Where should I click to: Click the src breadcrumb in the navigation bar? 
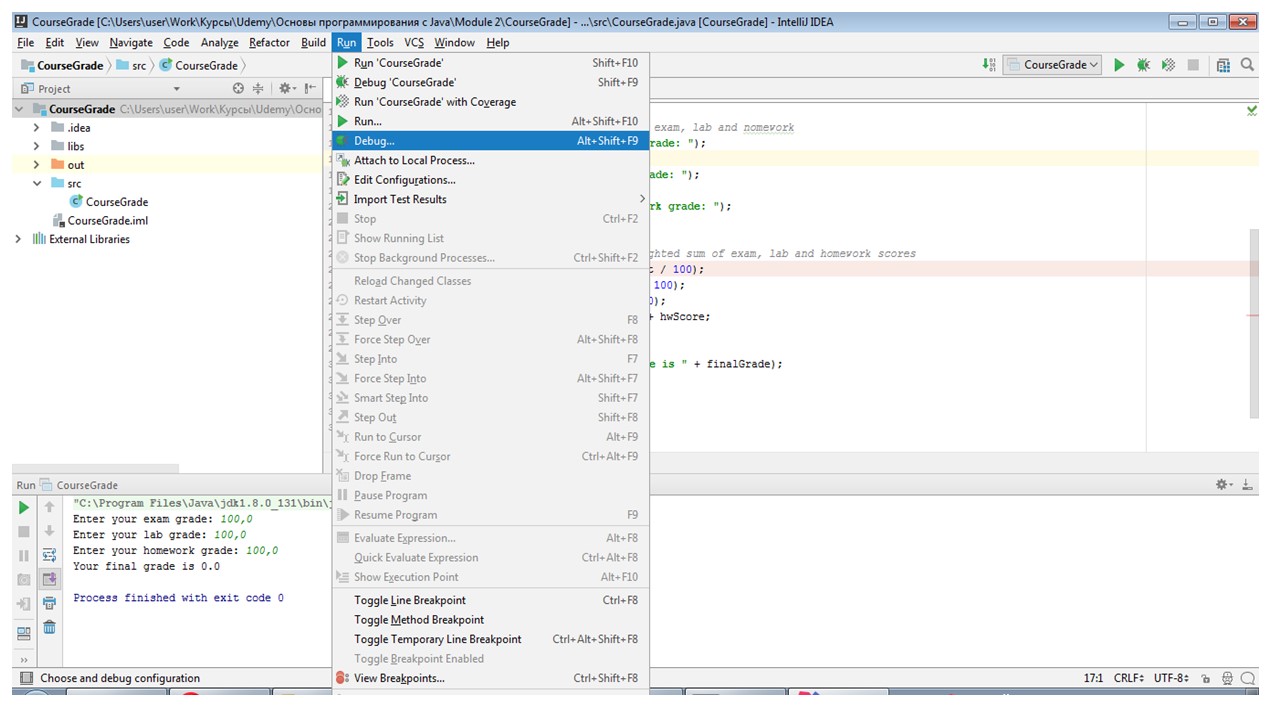139,66
